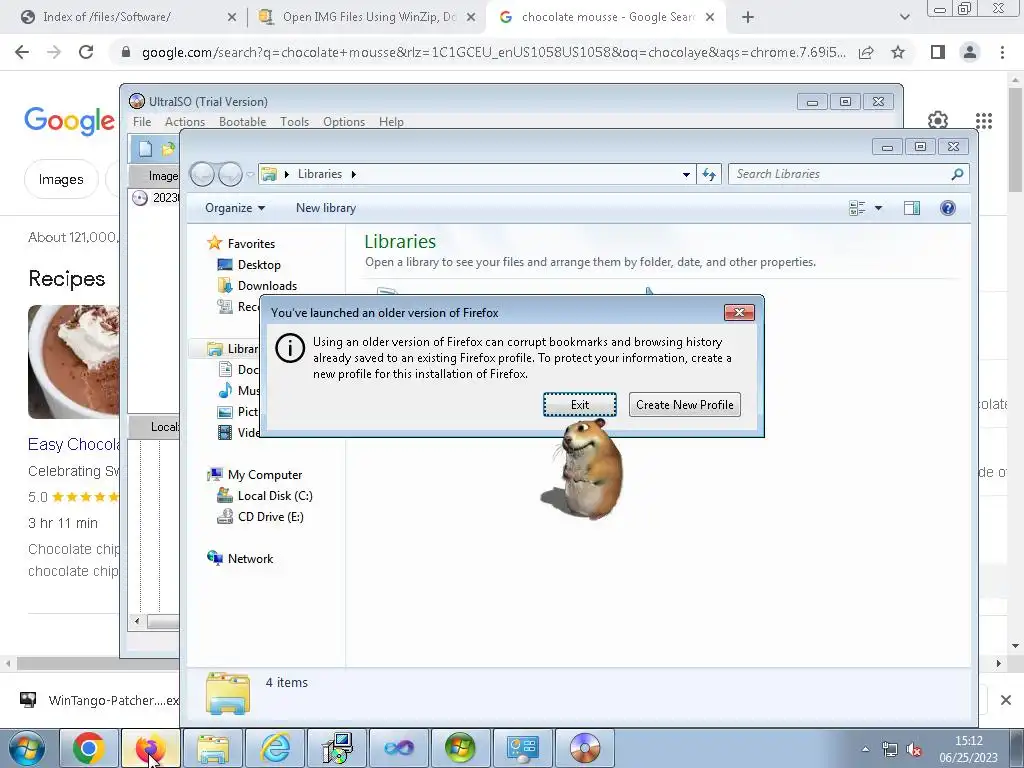
Task: Toggle the preview pane icon
Action: (x=912, y=208)
